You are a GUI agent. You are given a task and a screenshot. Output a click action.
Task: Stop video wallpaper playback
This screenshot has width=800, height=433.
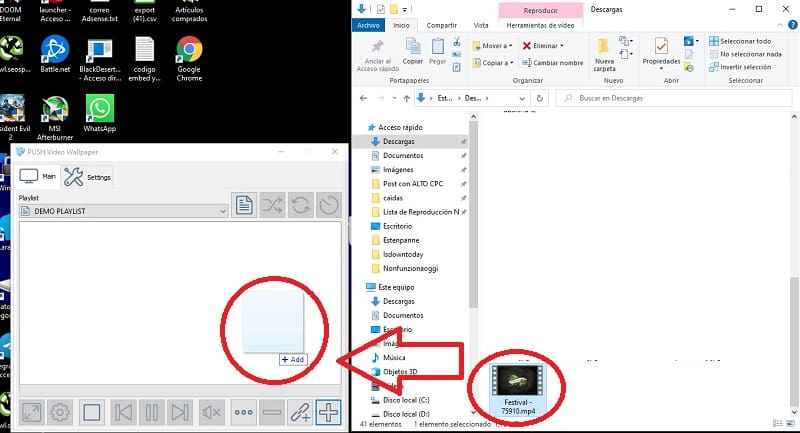point(92,412)
